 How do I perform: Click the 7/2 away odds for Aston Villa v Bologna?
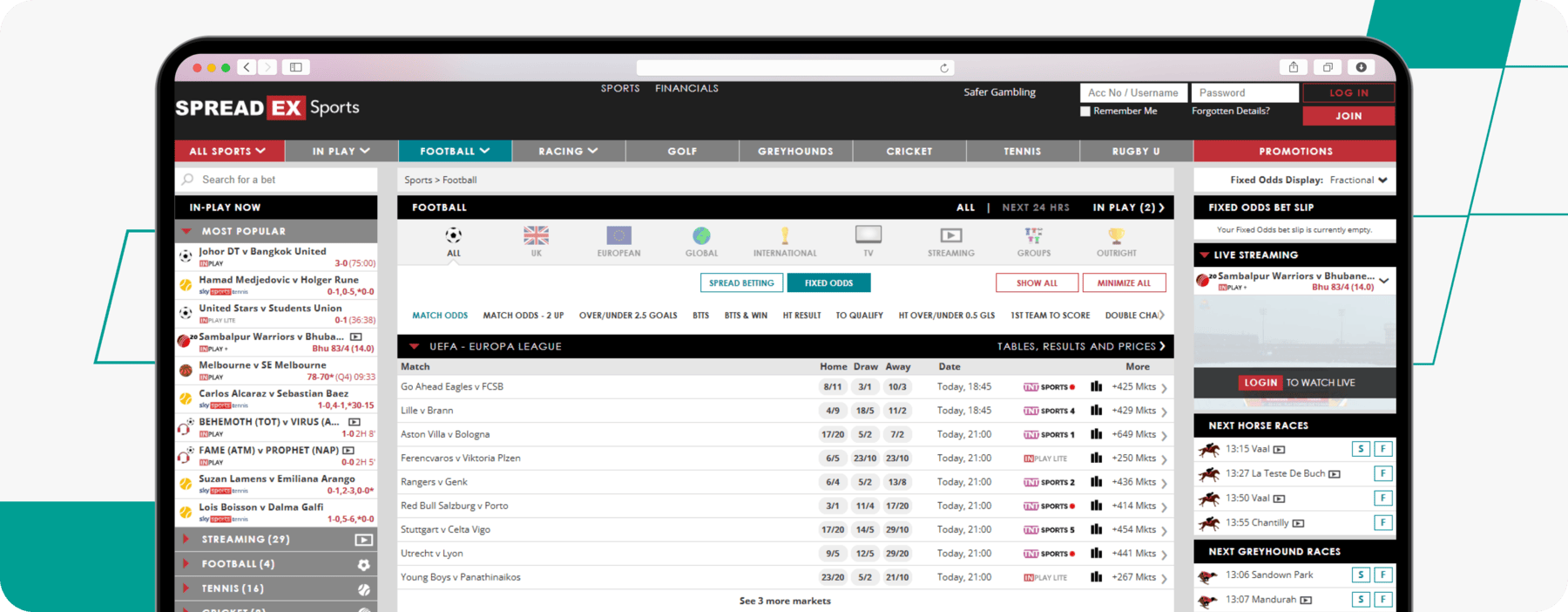click(897, 434)
